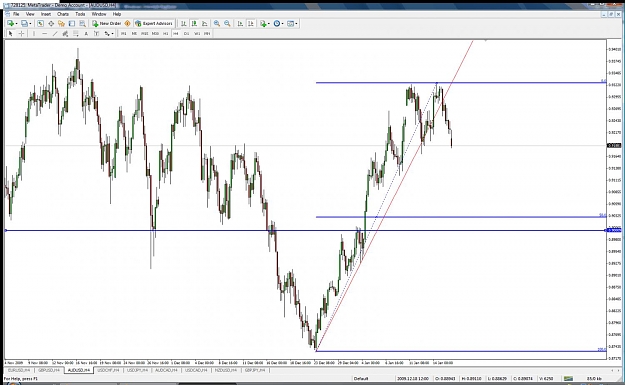The height and width of the screenshot is (385, 625).
Task: Toggle Chart Shift
Action: [251, 24]
